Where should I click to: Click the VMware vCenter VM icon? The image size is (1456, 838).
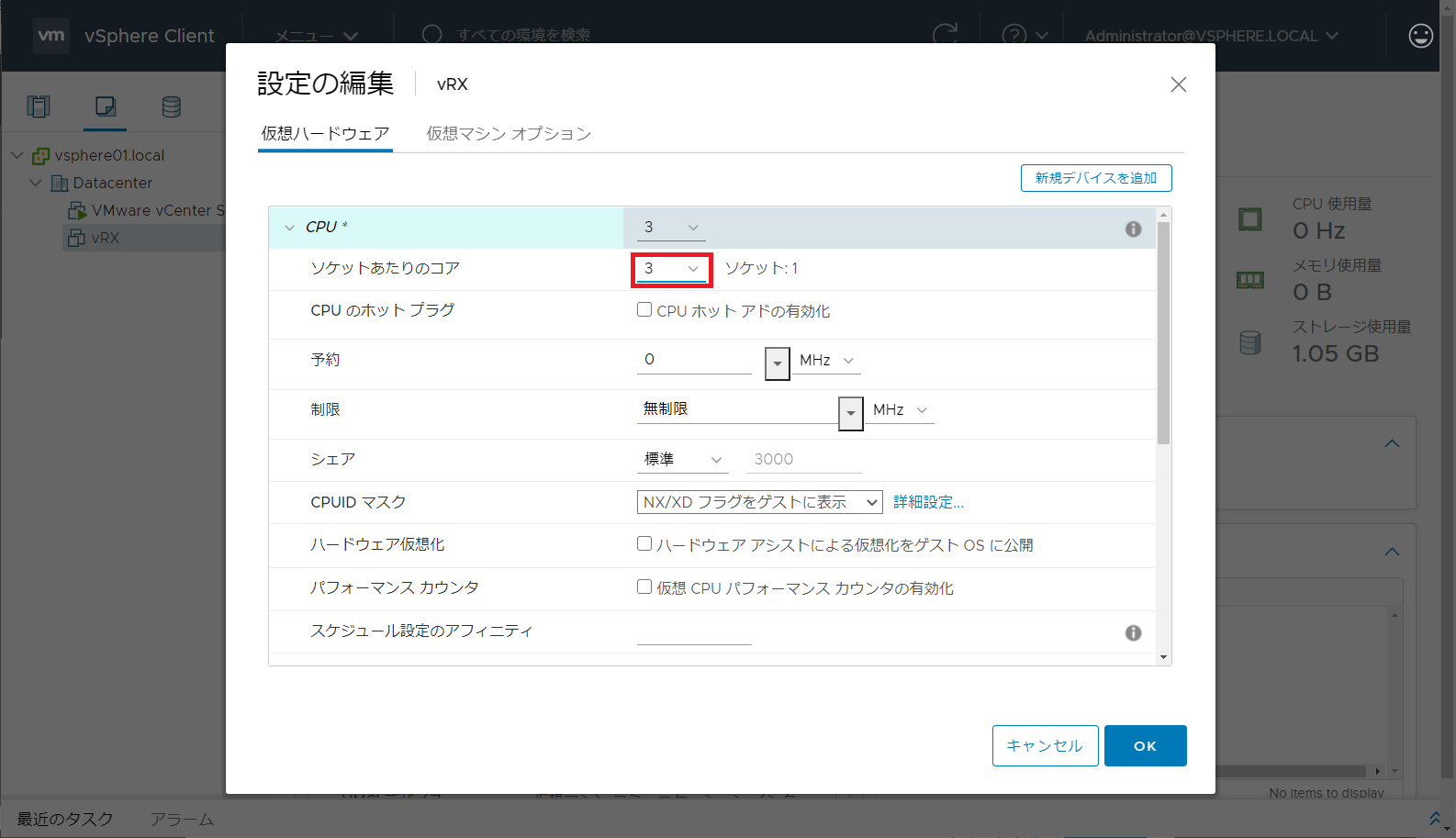(x=77, y=210)
